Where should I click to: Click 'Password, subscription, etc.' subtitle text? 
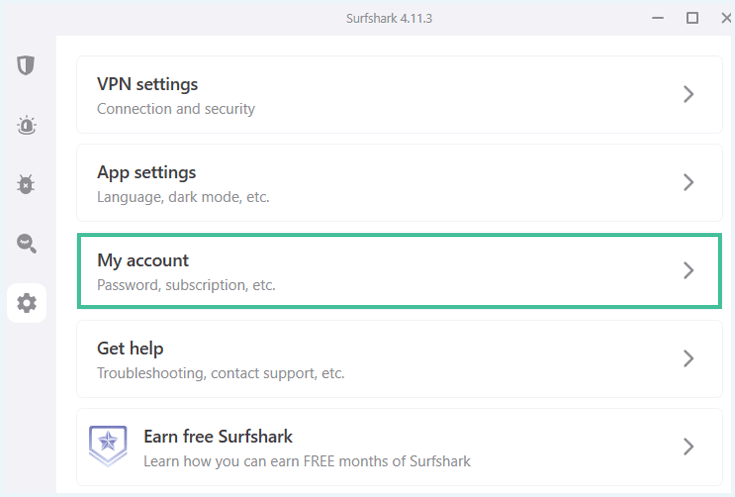(186, 285)
